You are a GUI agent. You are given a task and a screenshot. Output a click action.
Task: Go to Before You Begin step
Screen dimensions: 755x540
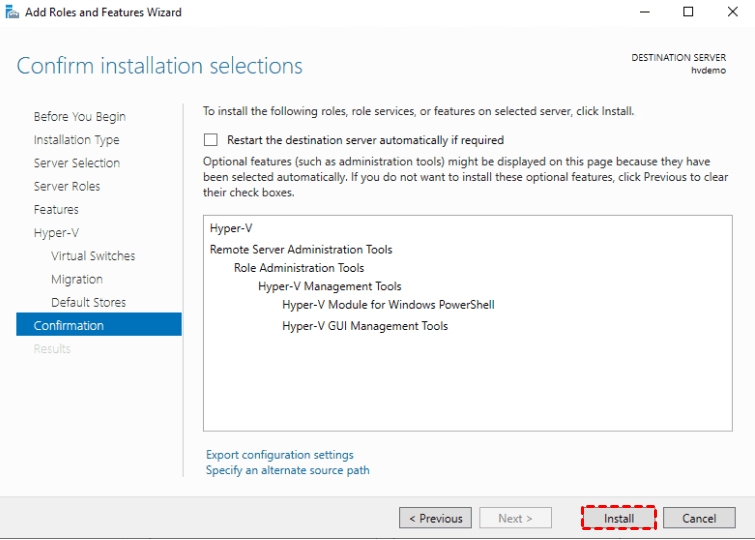coord(79,117)
